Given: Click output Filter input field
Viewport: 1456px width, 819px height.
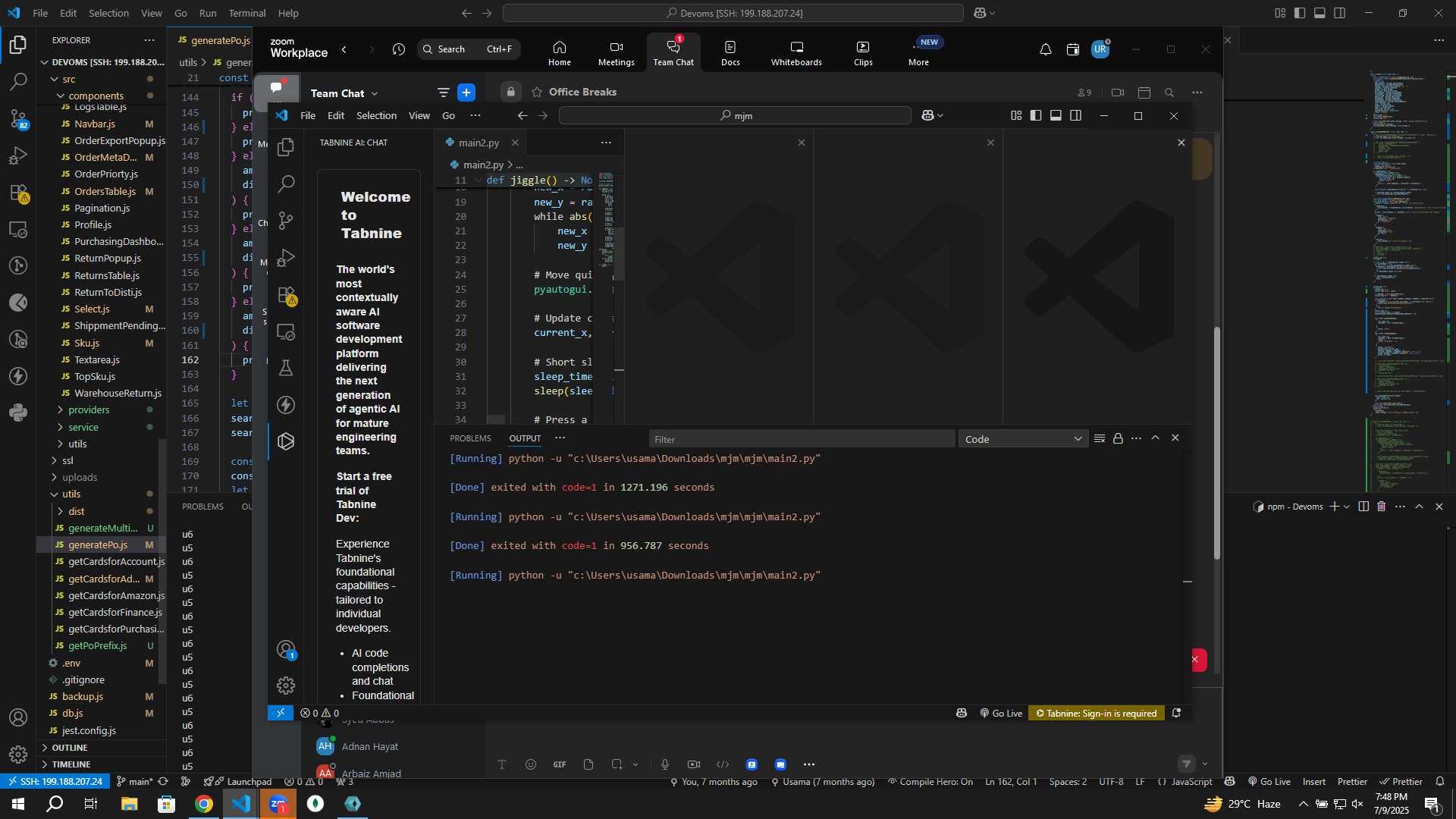Looking at the screenshot, I should pos(802,439).
